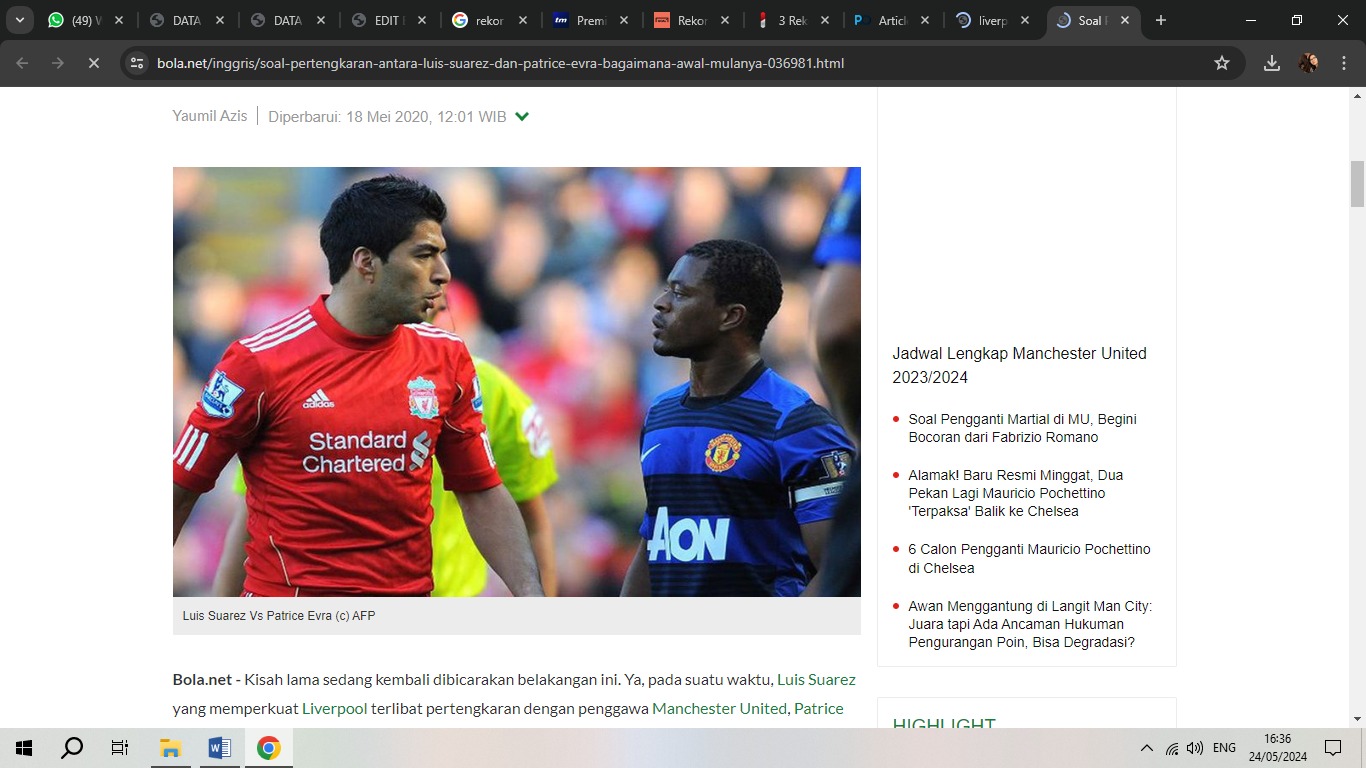Open File Explorer from the taskbar
This screenshot has width=1366, height=768.
point(170,748)
